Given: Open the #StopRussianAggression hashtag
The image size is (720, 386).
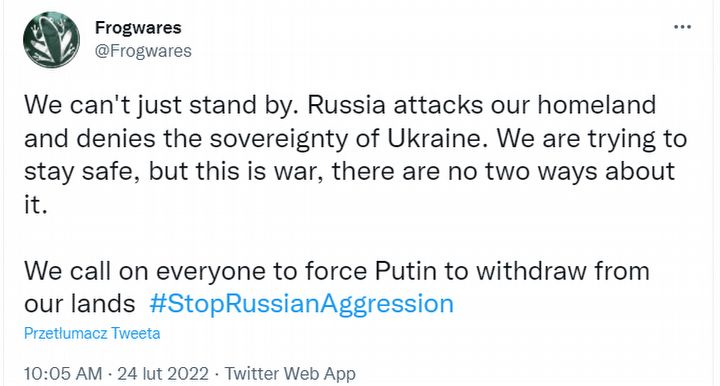Looking at the screenshot, I should tap(302, 303).
